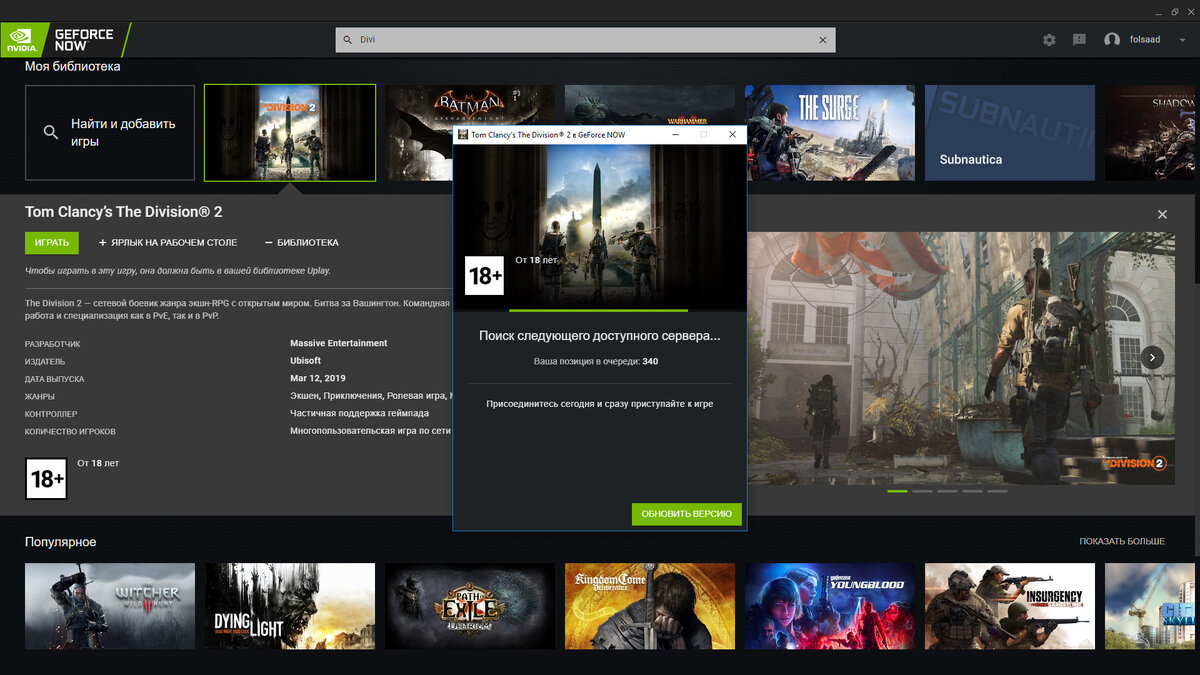Screen dimensions: 1200x675
Task: Go to the next screenshot with arrow
Action: pyautogui.click(x=1152, y=357)
